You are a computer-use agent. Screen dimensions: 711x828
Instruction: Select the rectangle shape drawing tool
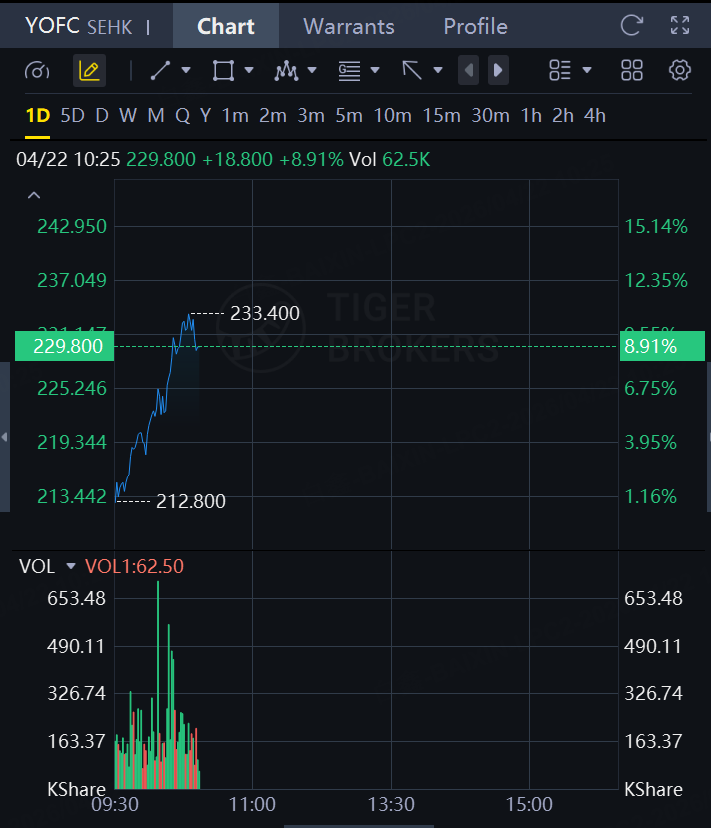[x=223, y=71]
